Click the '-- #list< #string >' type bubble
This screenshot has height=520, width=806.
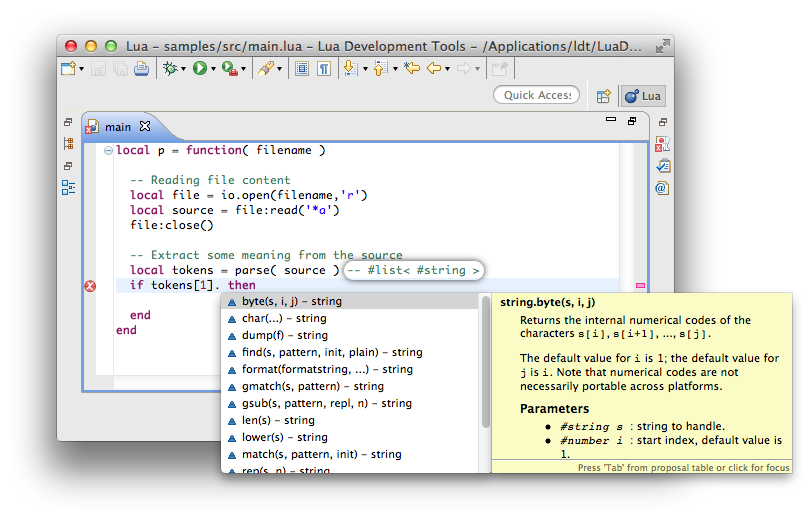[414, 270]
